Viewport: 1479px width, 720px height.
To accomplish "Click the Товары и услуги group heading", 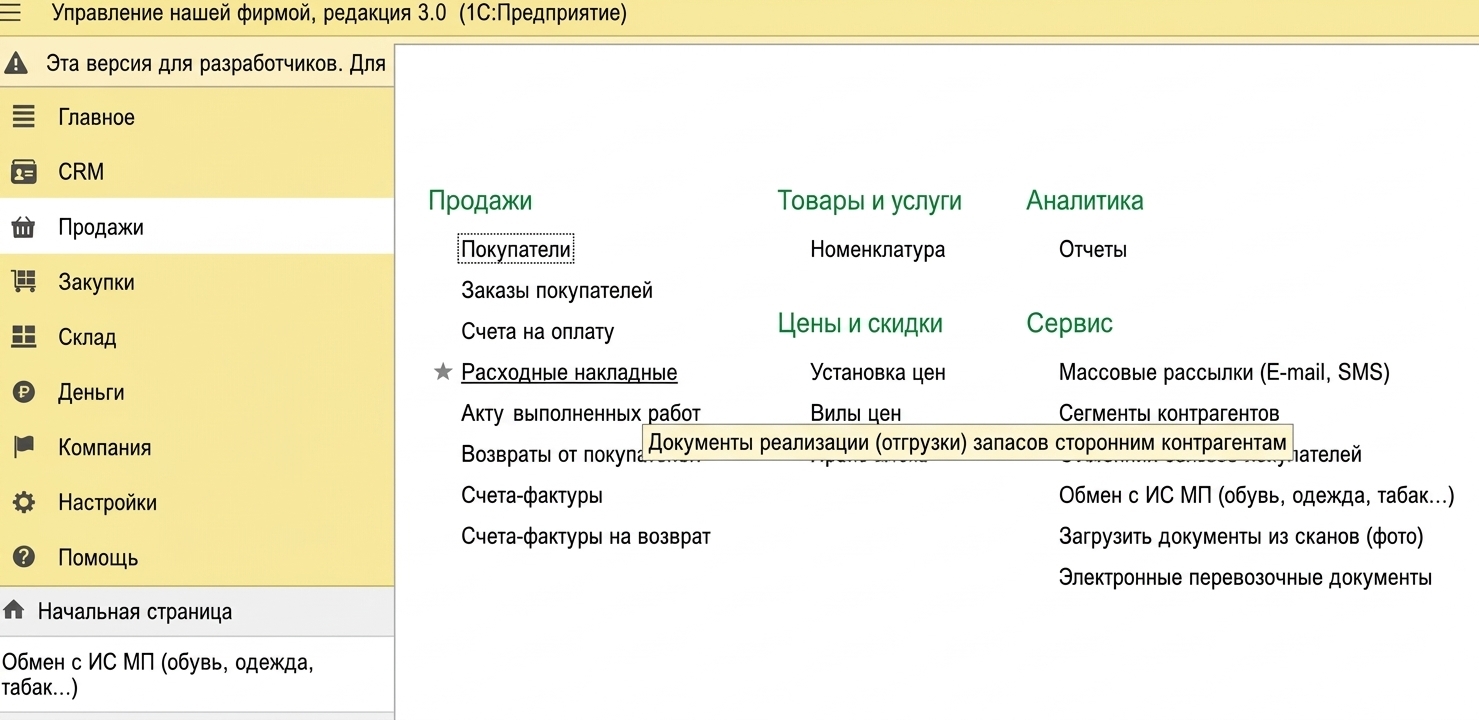I will (869, 200).
